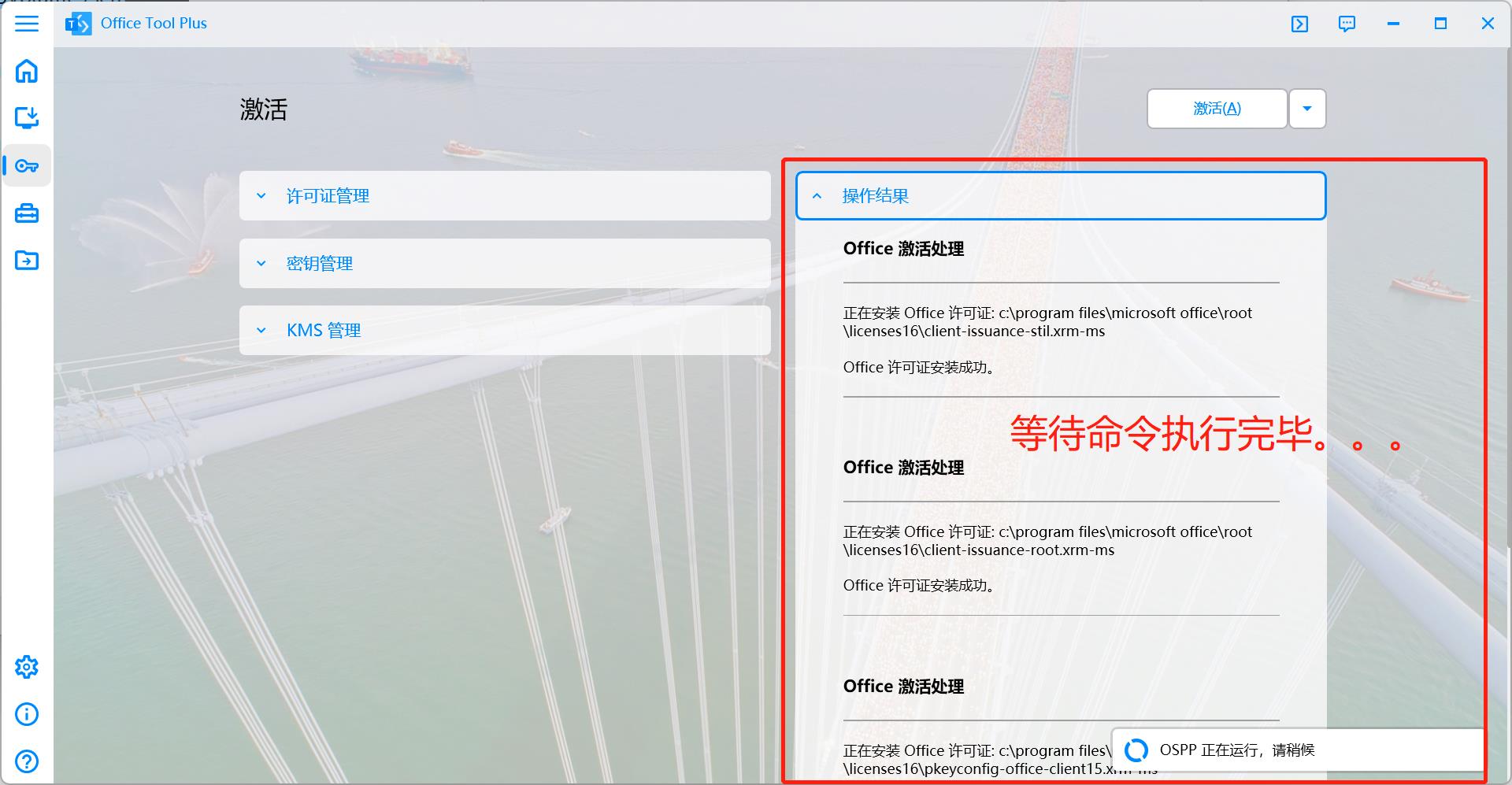Open the document/export folder icon in sidebar
The height and width of the screenshot is (785, 1512).
coord(27,260)
